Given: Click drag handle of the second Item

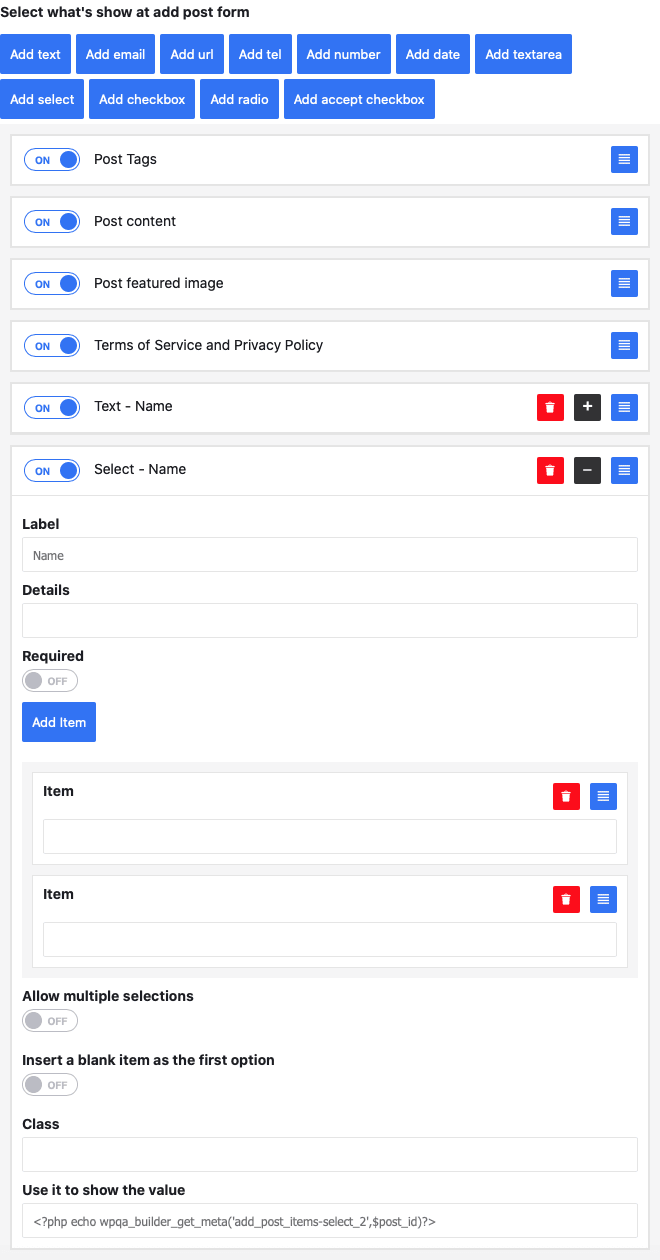Looking at the screenshot, I should (x=603, y=899).
